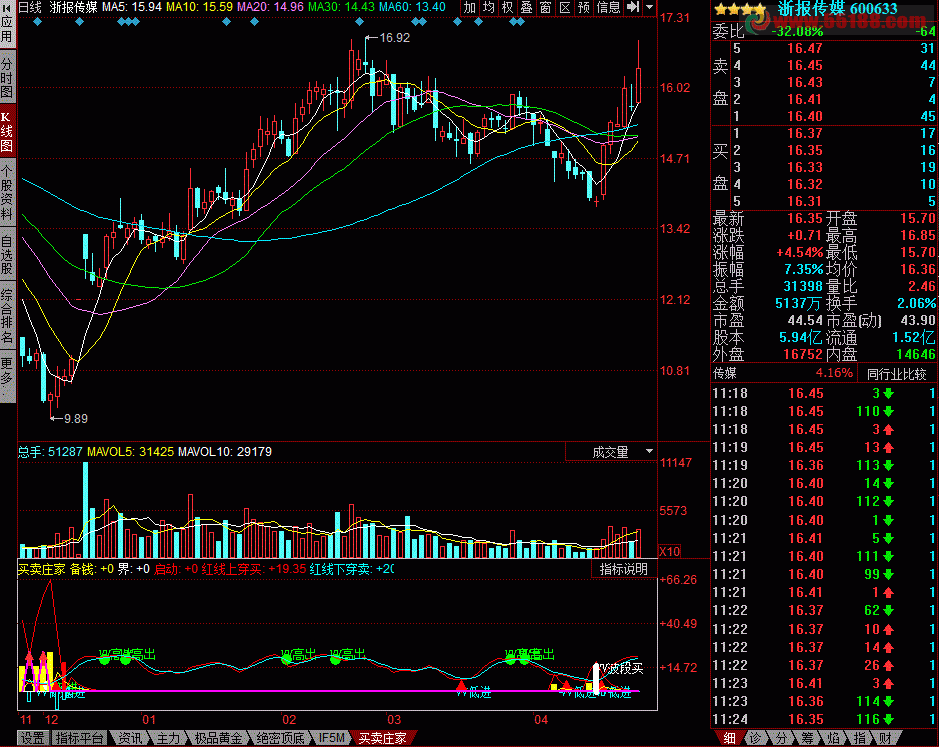Click the four-star rating icon

[x=740, y=9]
